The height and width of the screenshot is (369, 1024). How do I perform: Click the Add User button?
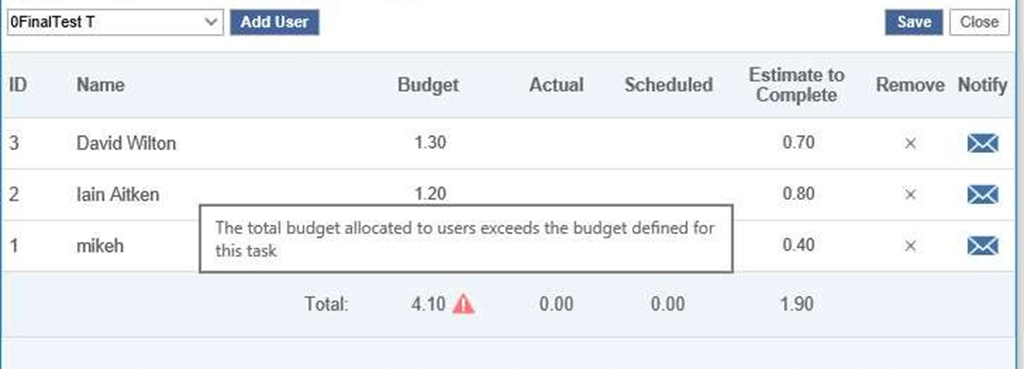point(274,22)
